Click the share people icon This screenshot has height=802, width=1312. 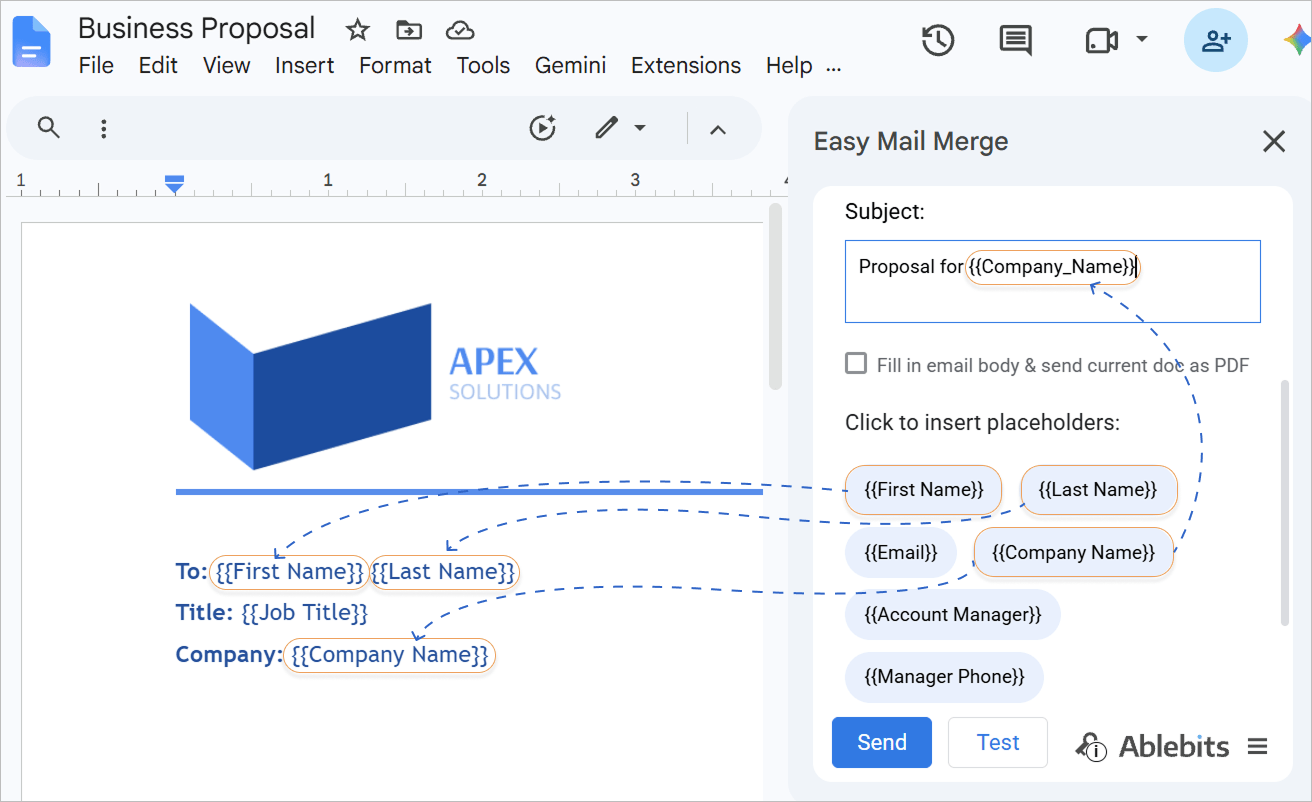(1216, 41)
